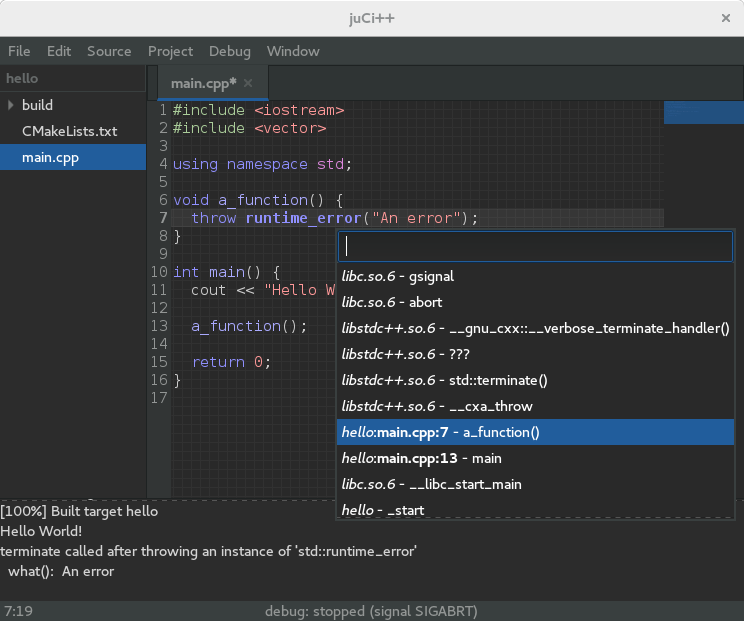Open the Source menu

pyautogui.click(x=109, y=51)
